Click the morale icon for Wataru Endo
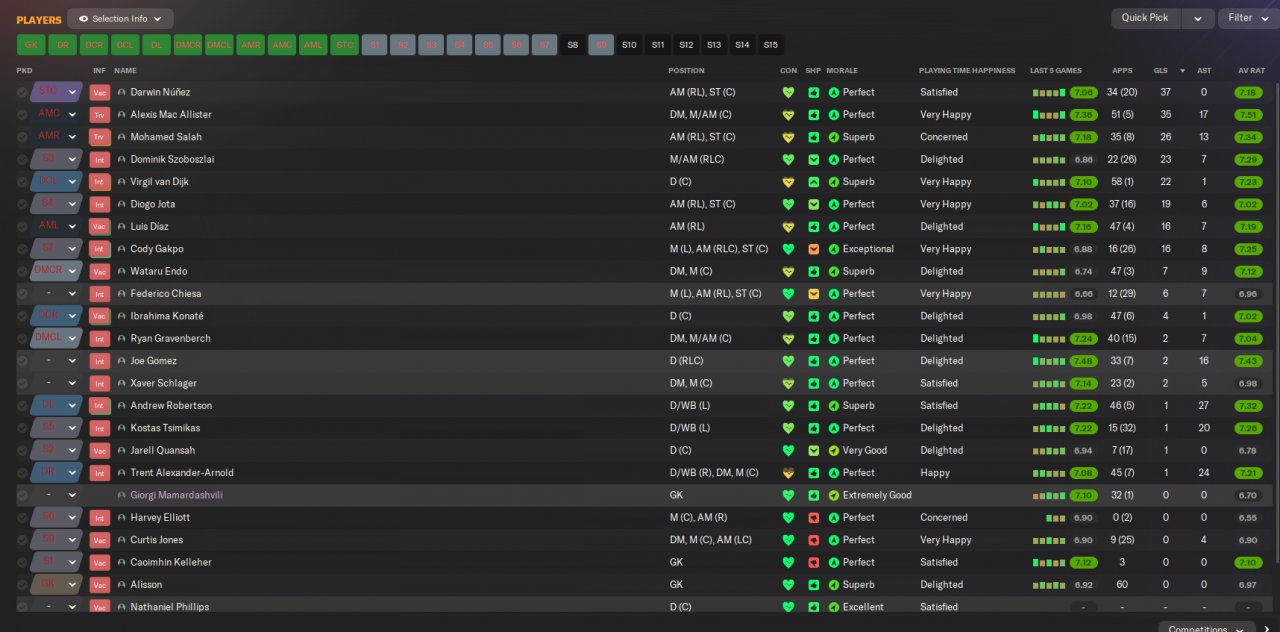This screenshot has width=1280, height=632. 834,271
